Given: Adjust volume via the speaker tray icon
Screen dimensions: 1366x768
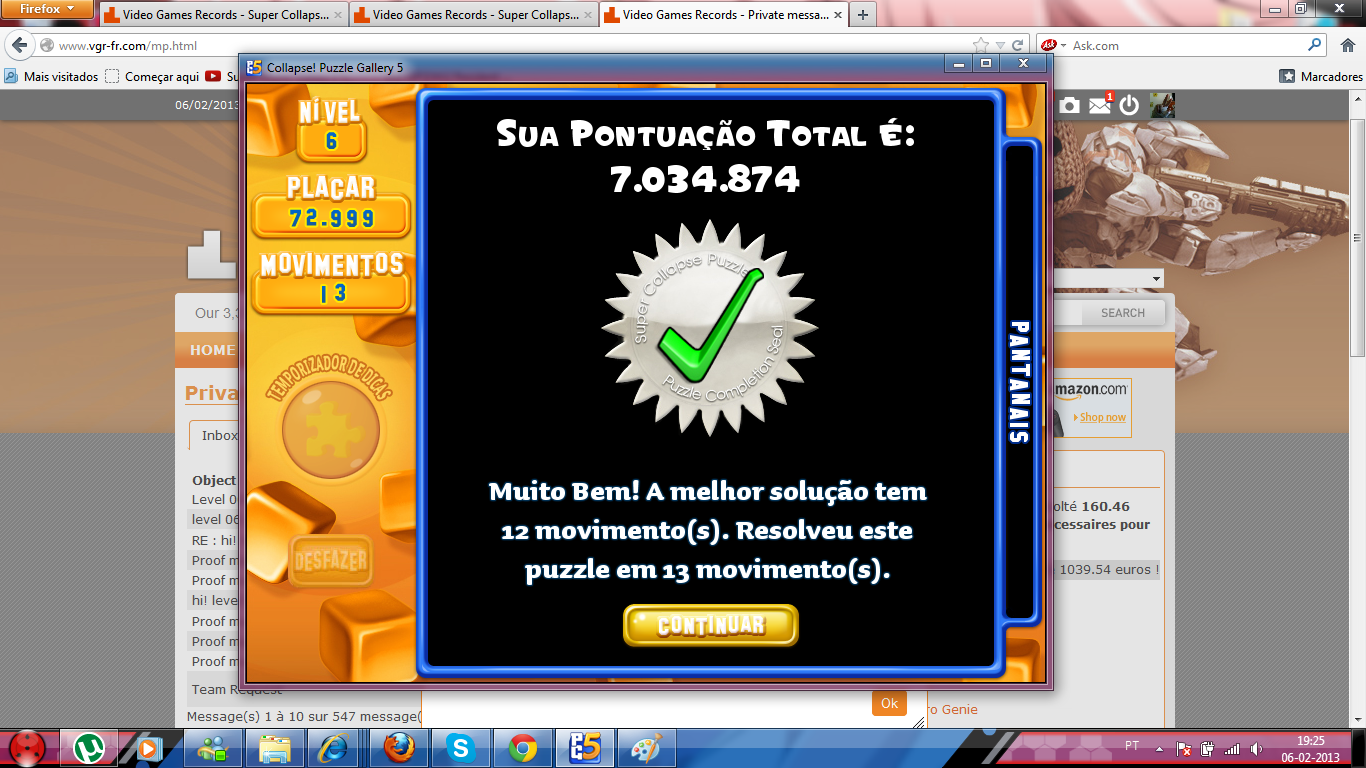Looking at the screenshot, I should (x=1256, y=748).
